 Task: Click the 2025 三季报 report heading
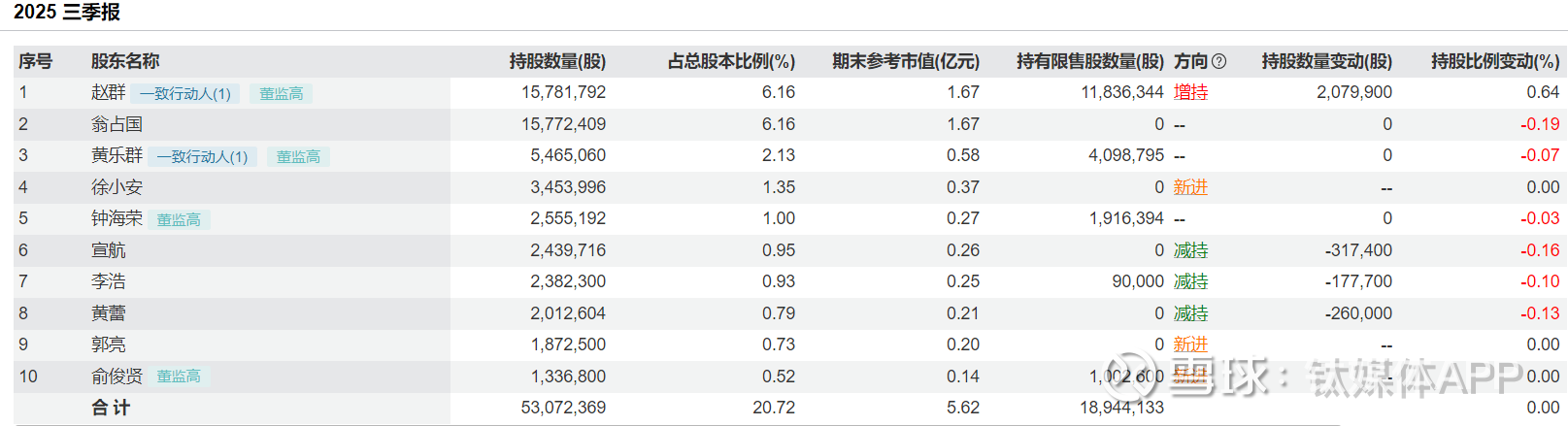pyautogui.click(x=67, y=12)
